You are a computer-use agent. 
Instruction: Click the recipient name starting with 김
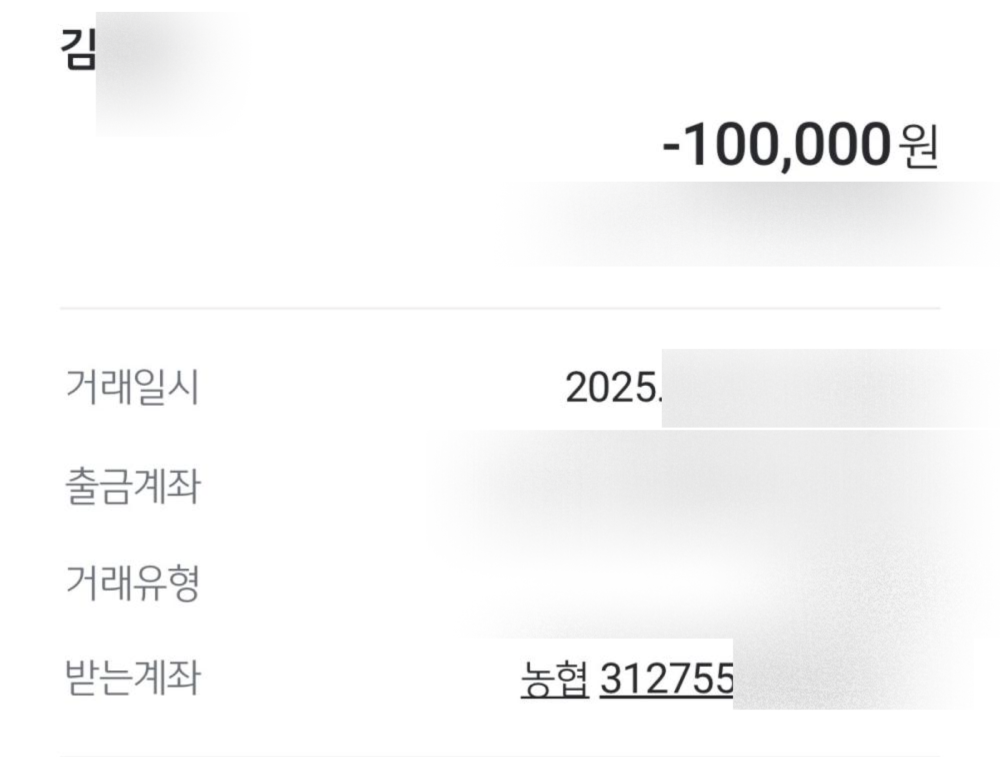tap(78, 51)
